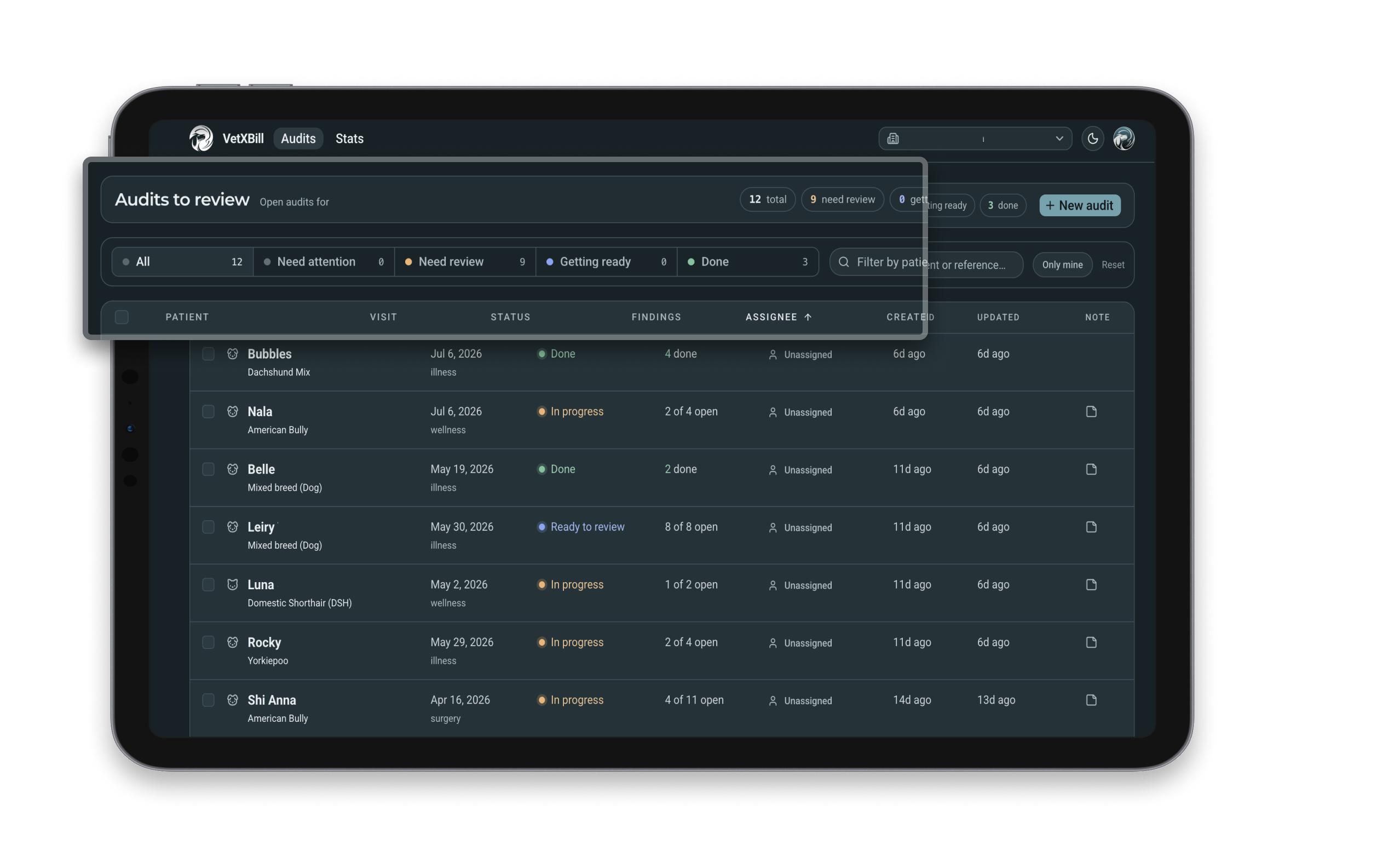Sort by the Updated column header
Viewport: 1400px width, 851px height.
[998, 317]
